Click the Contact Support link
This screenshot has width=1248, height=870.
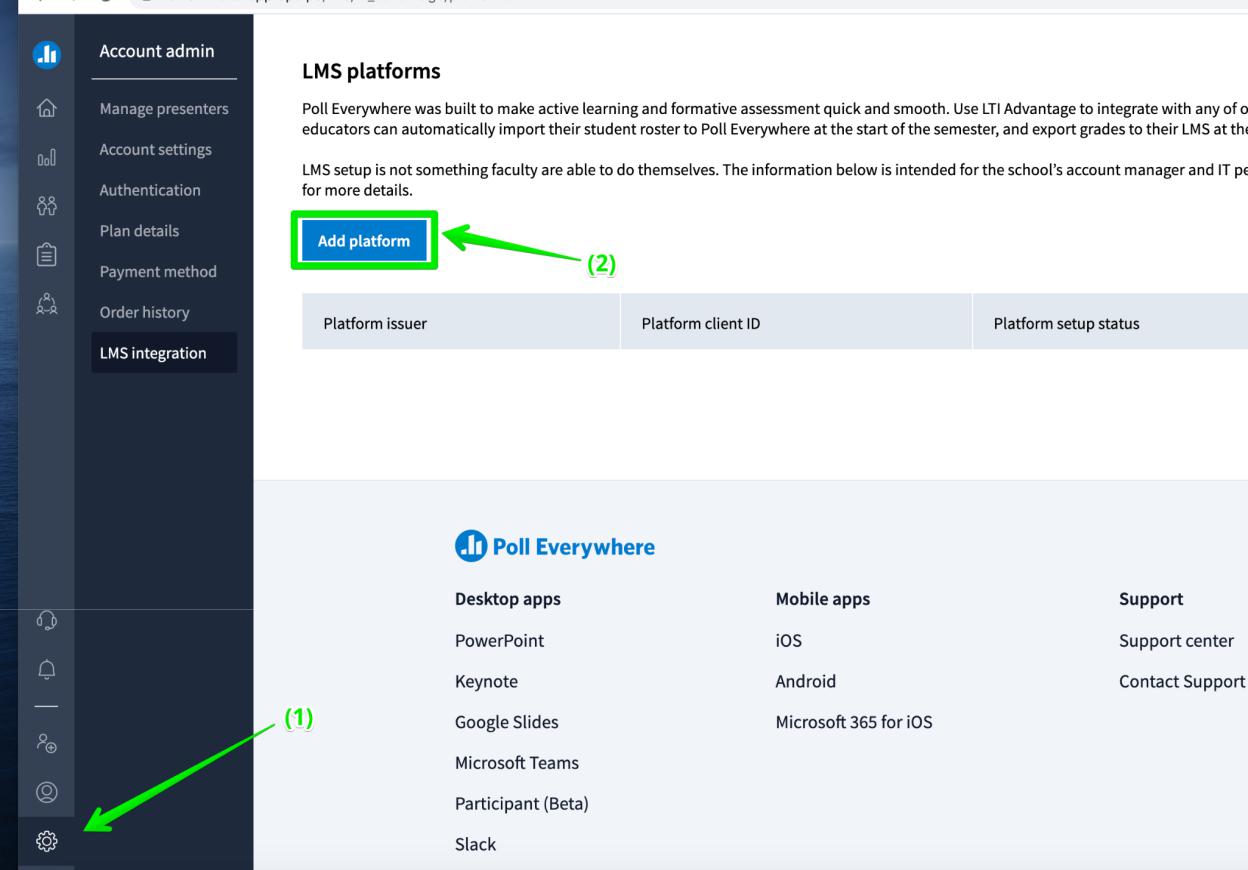point(1182,682)
